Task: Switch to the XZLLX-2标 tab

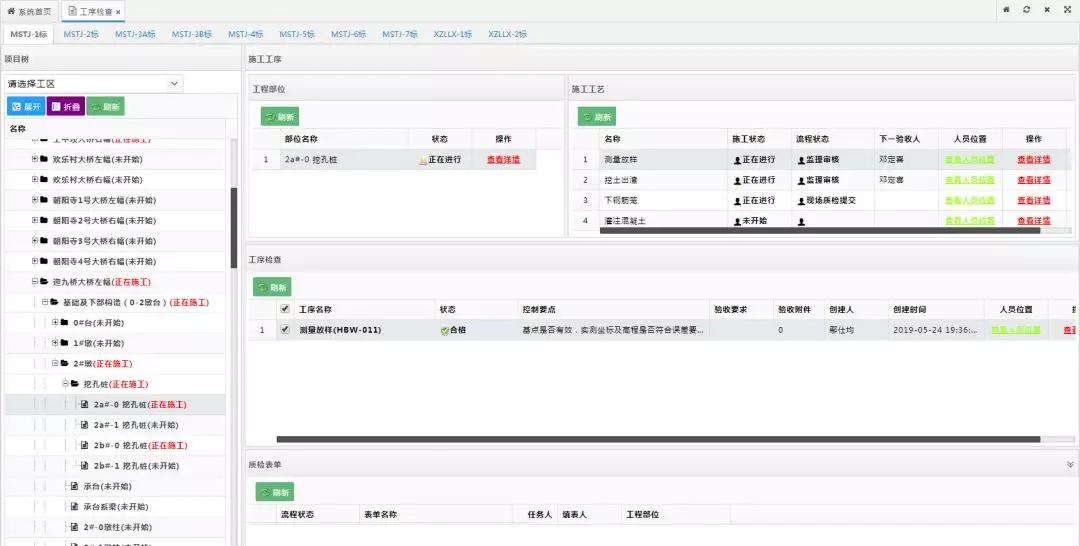Action: [x=508, y=34]
